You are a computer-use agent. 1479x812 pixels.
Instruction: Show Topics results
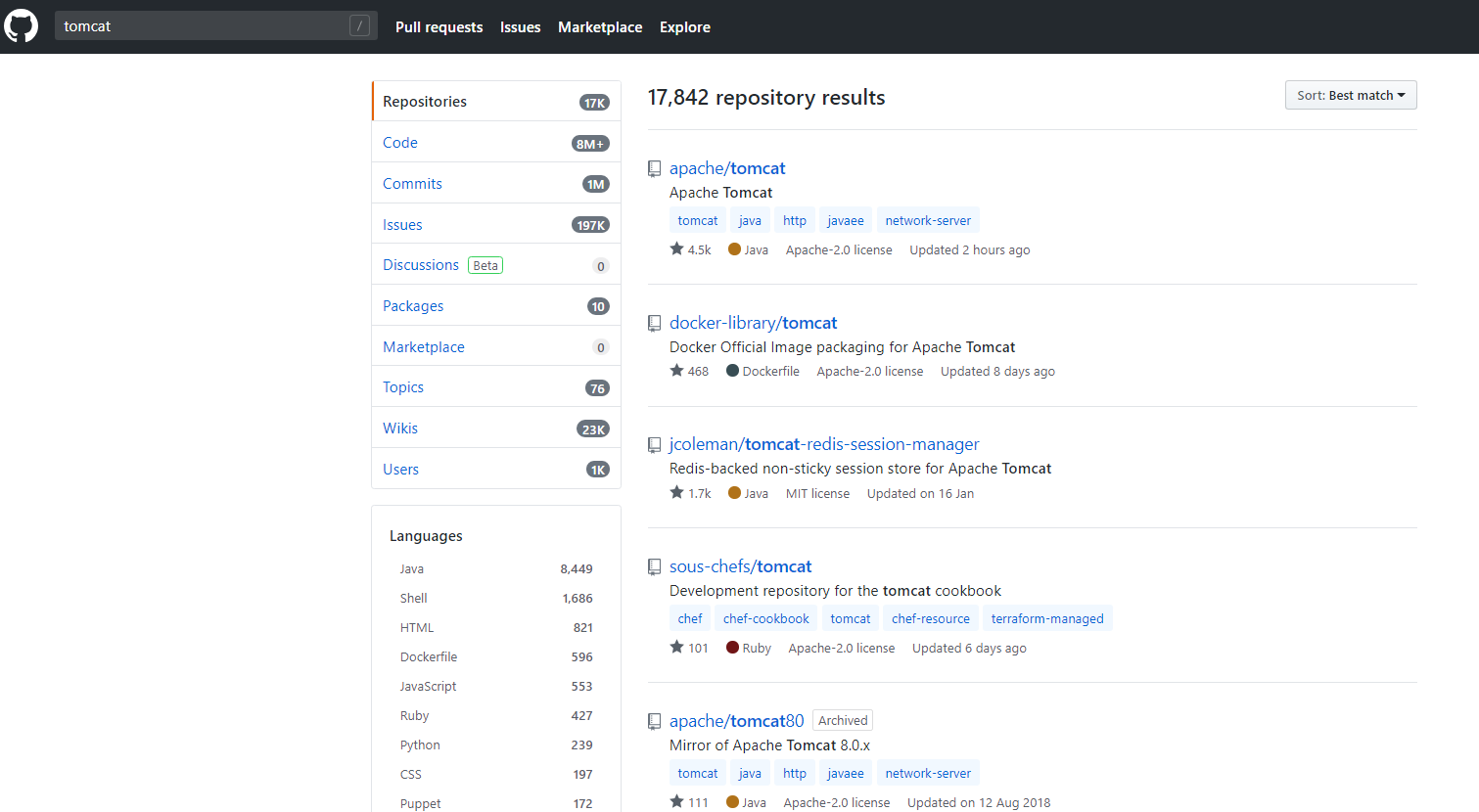pos(496,387)
